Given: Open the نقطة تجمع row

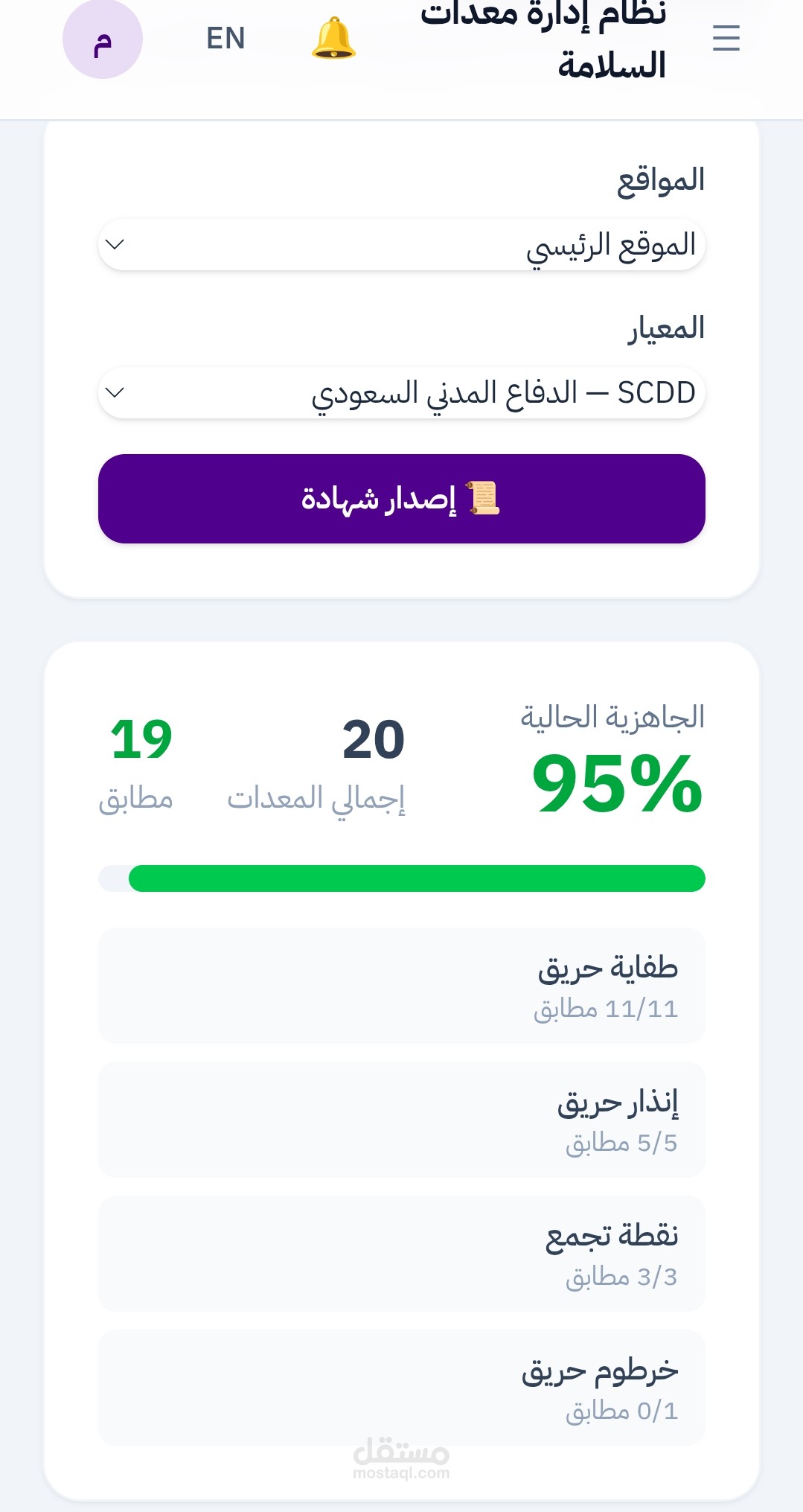Looking at the screenshot, I should [402, 1254].
